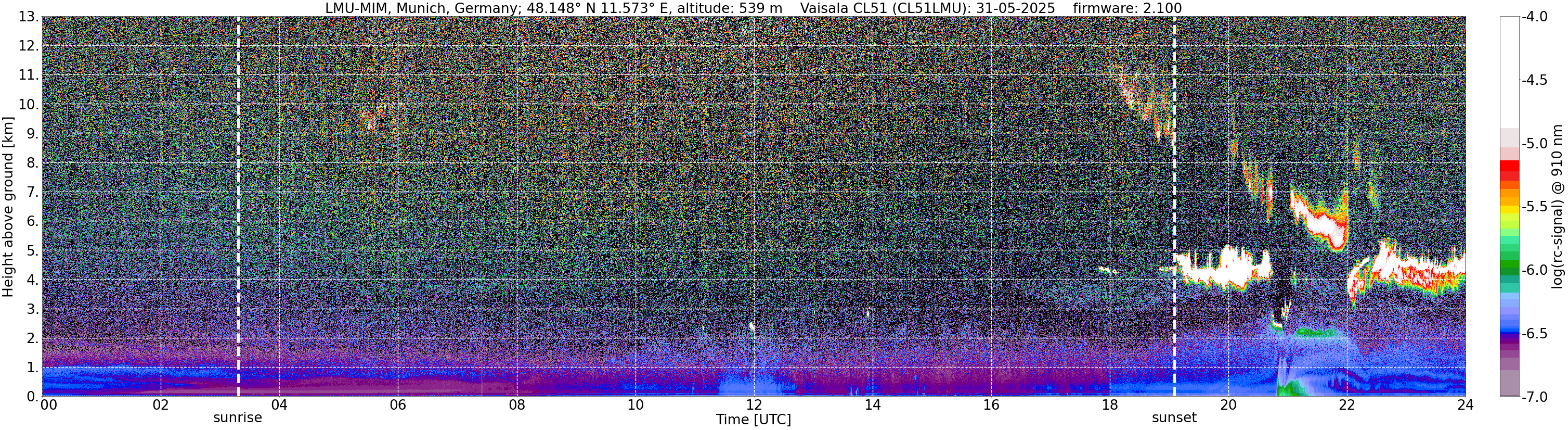The image size is (1568, 430).
Task: Click the white top section of the colorbar
Action: click(x=1510, y=72)
